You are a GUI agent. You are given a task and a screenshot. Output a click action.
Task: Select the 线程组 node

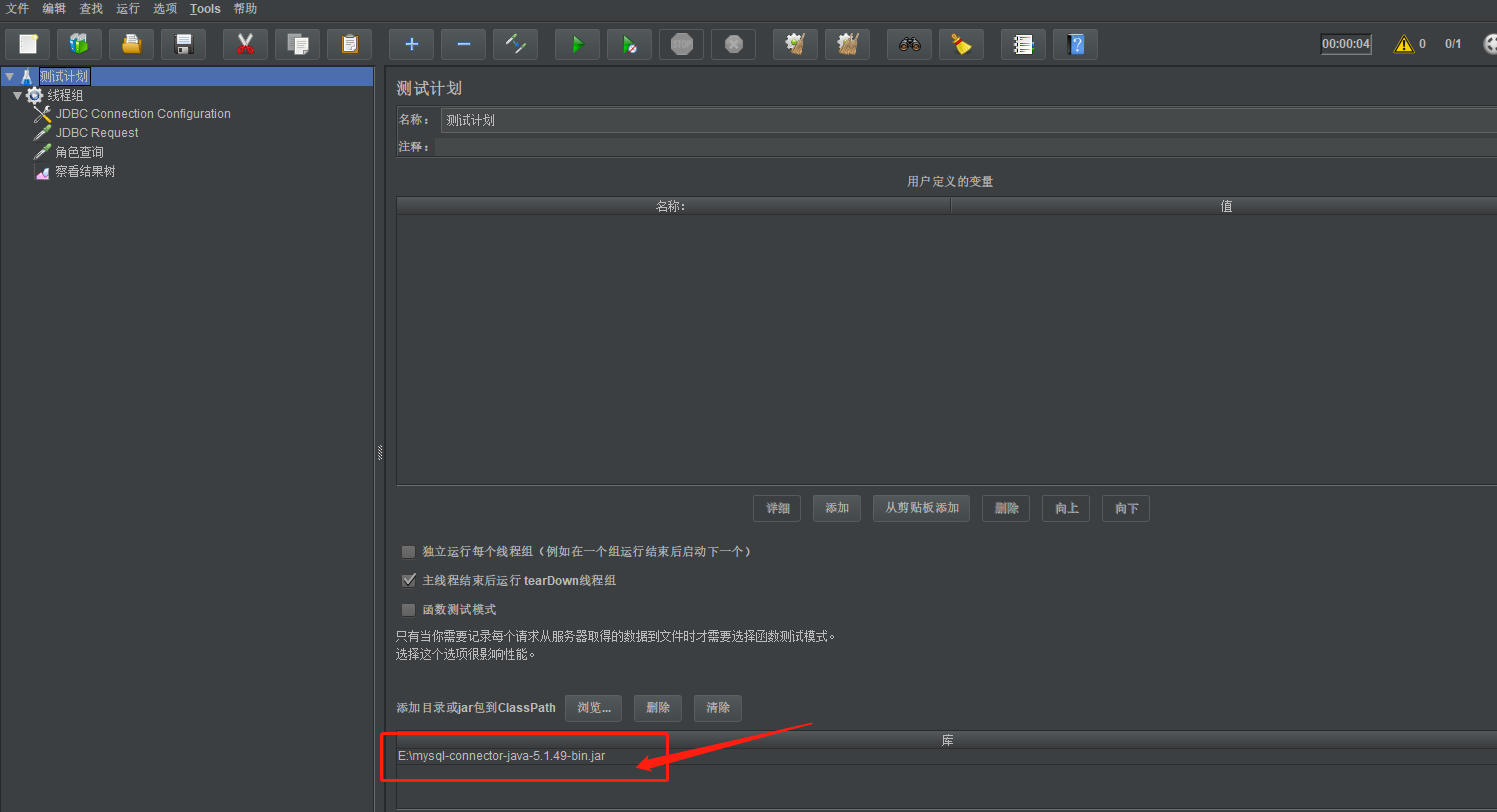click(65, 95)
